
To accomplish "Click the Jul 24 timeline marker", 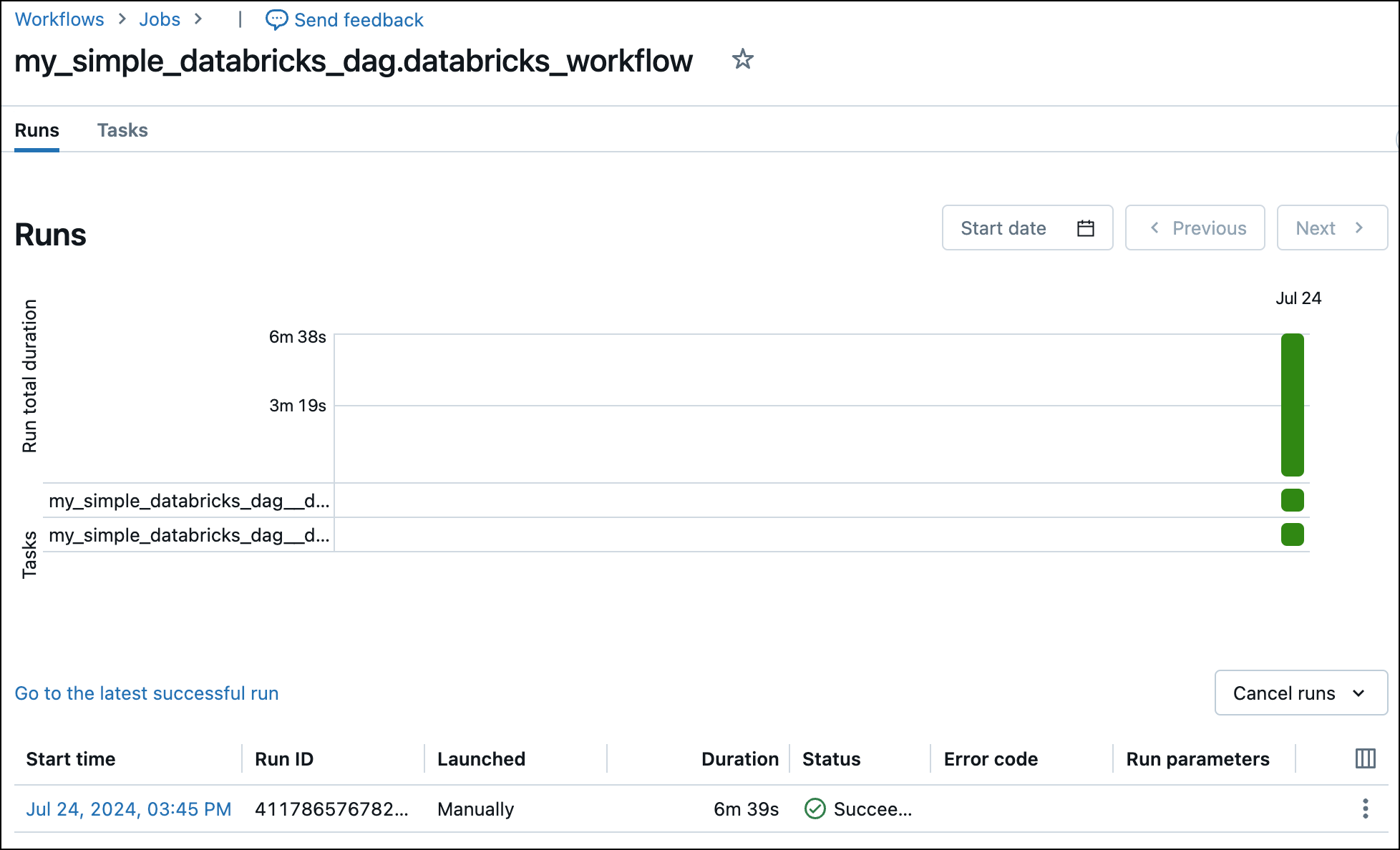I will click(x=1298, y=298).
